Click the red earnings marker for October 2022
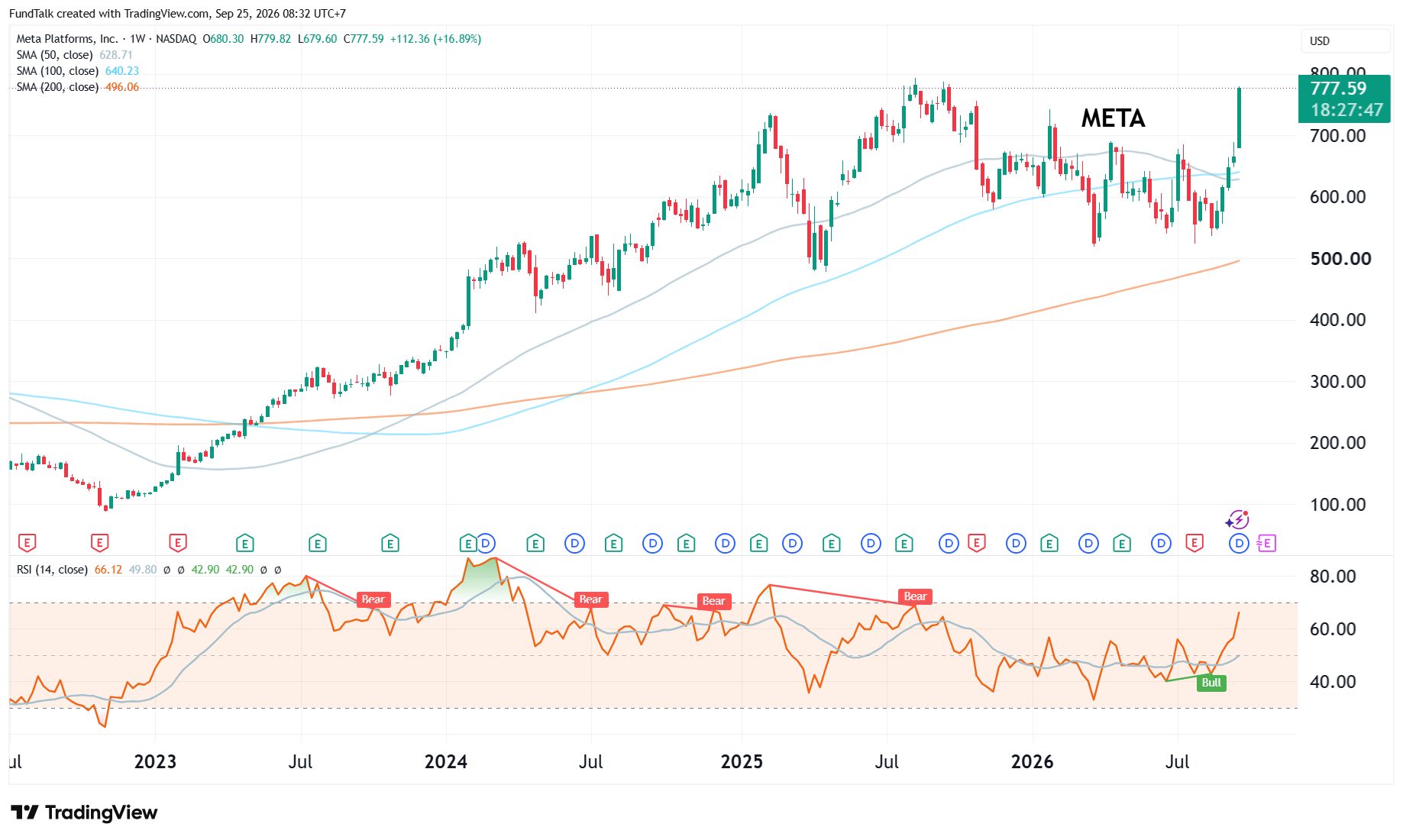The width and height of the screenshot is (1403, 840). click(99, 544)
